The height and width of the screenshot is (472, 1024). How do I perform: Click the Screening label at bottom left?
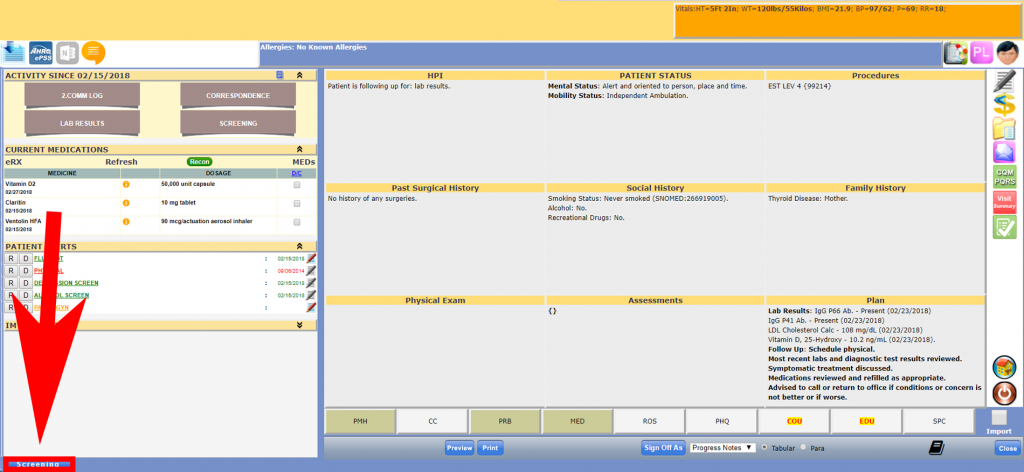coord(38,464)
